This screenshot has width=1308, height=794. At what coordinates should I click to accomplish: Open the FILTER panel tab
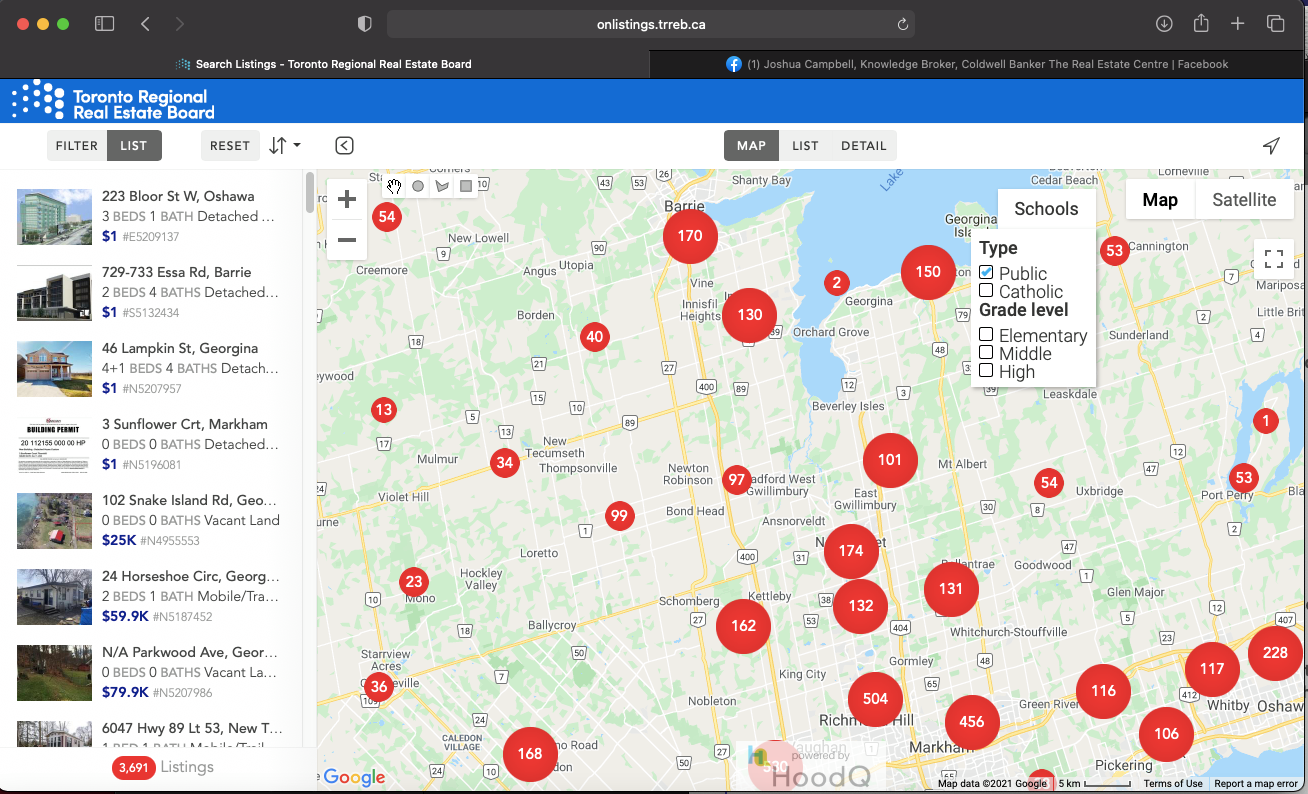tap(77, 146)
